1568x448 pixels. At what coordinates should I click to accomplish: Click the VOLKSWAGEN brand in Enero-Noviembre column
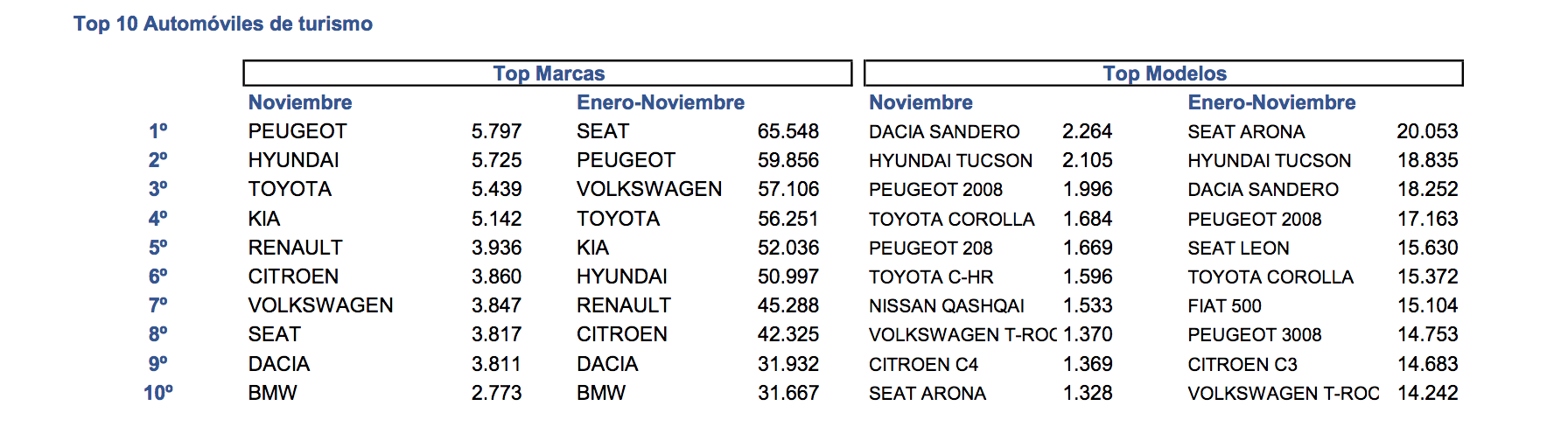[x=649, y=189]
